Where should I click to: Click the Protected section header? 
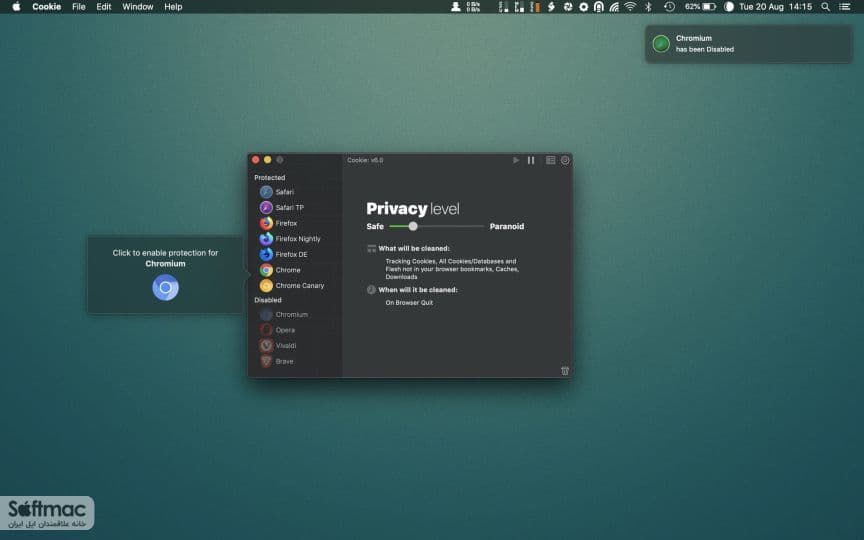coord(269,177)
